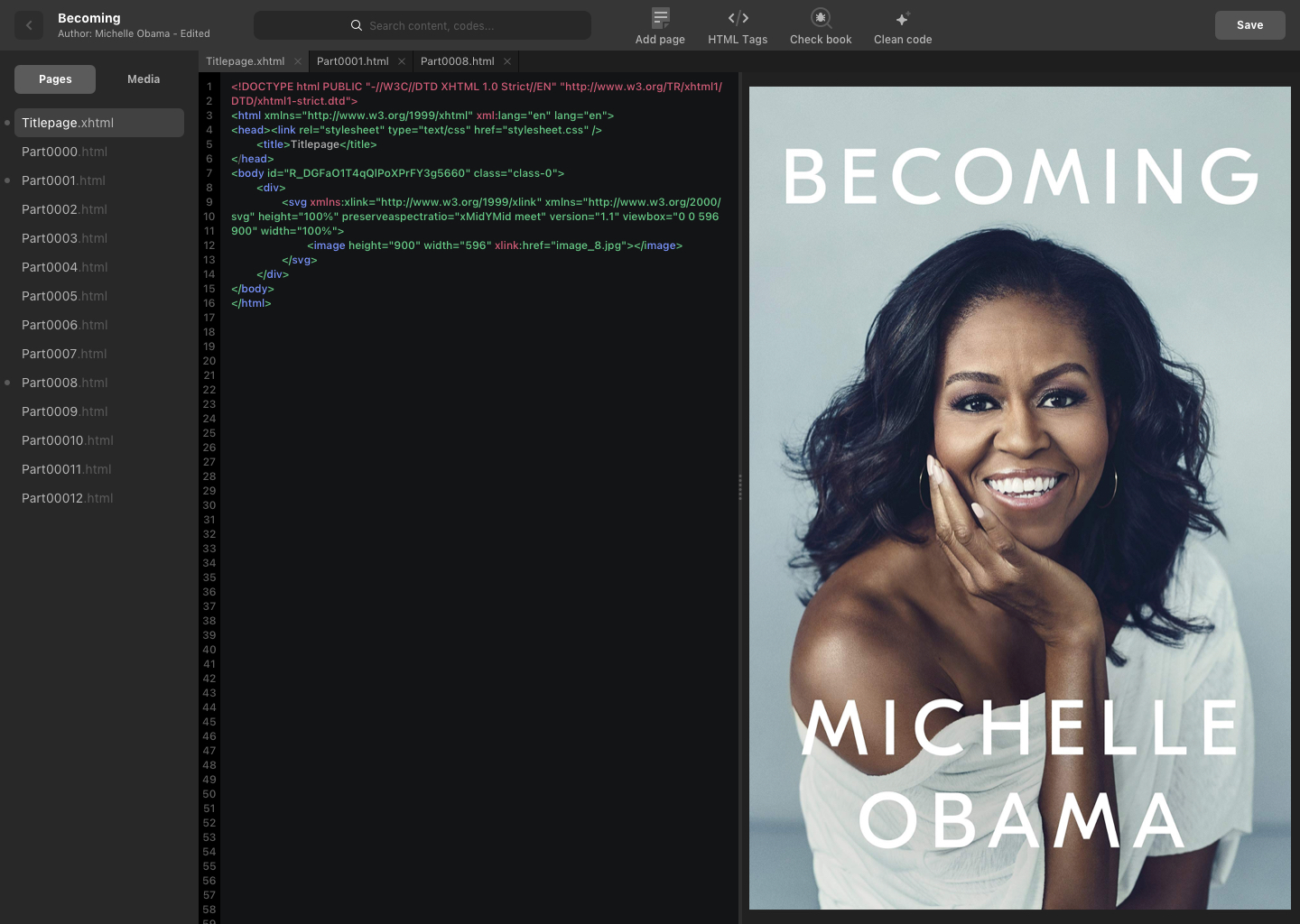This screenshot has width=1300, height=924.
Task: Click the closing </svg> tag line
Action: (300, 260)
